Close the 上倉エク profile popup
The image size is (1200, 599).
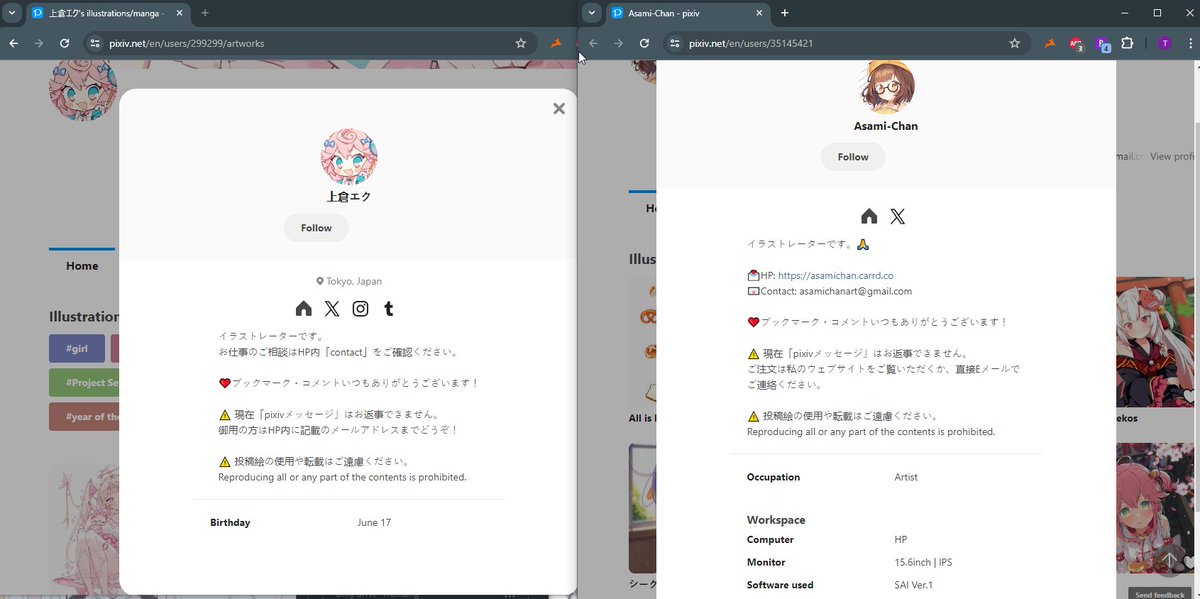click(x=559, y=108)
